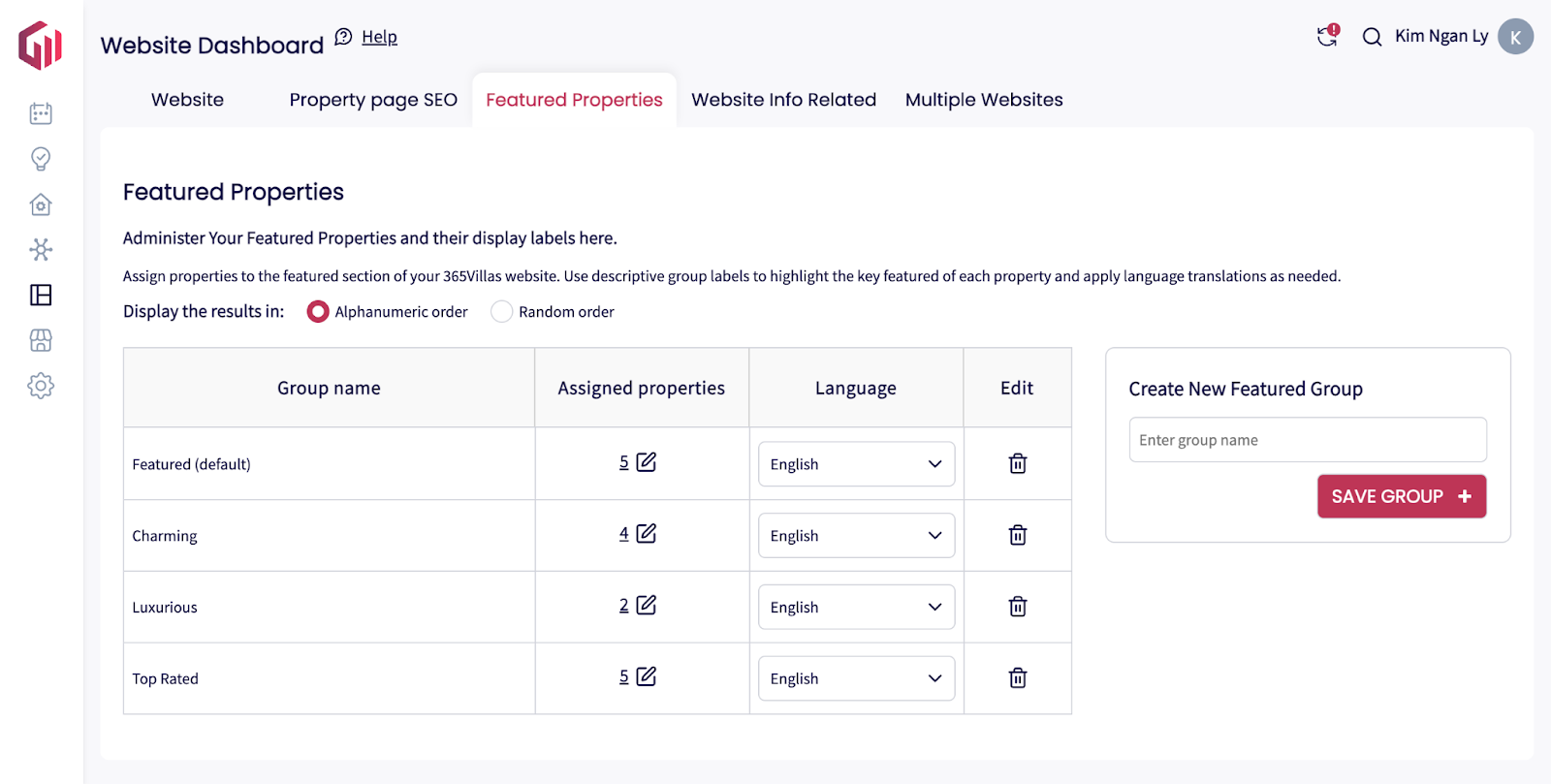Open the 4 properties count for Charming

(x=624, y=534)
